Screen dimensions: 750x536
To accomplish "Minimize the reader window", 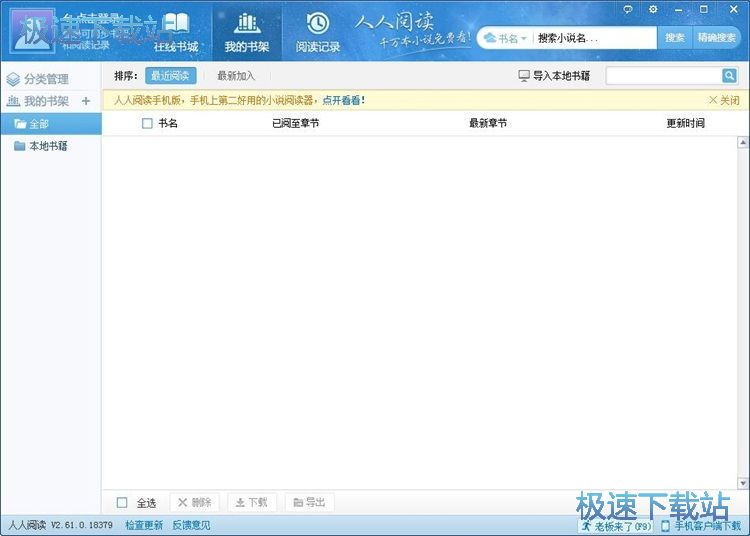I will coord(678,10).
